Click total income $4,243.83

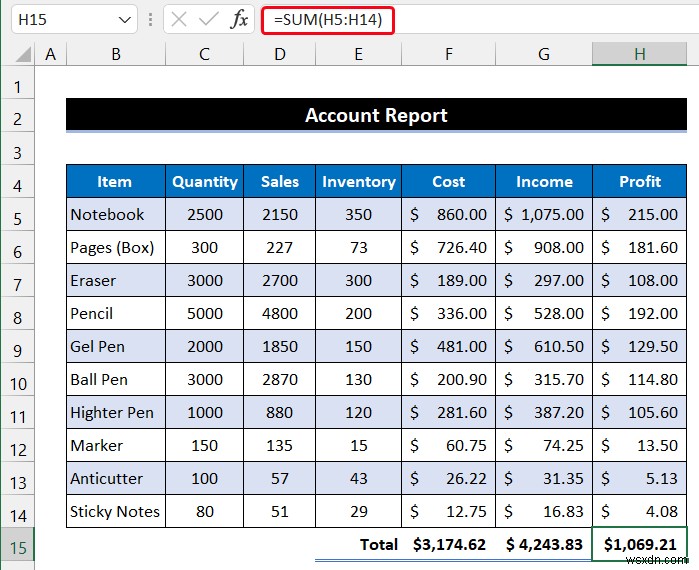pos(544,544)
